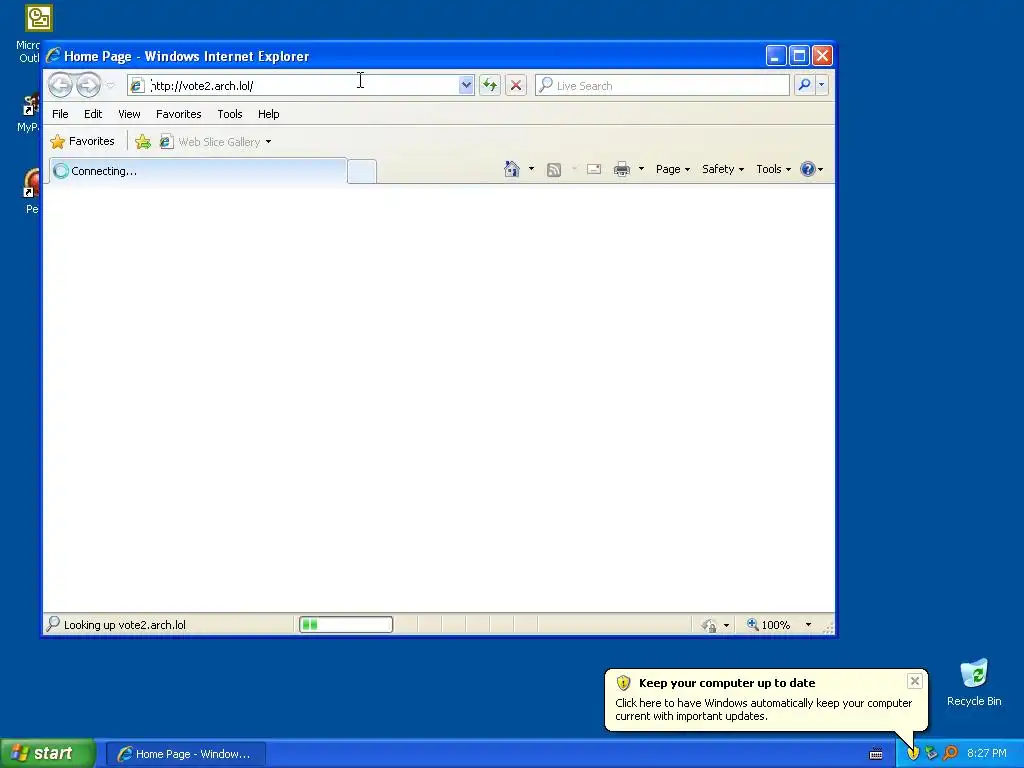Click the Forward navigation arrow button
The height and width of the screenshot is (768, 1024).
88,85
